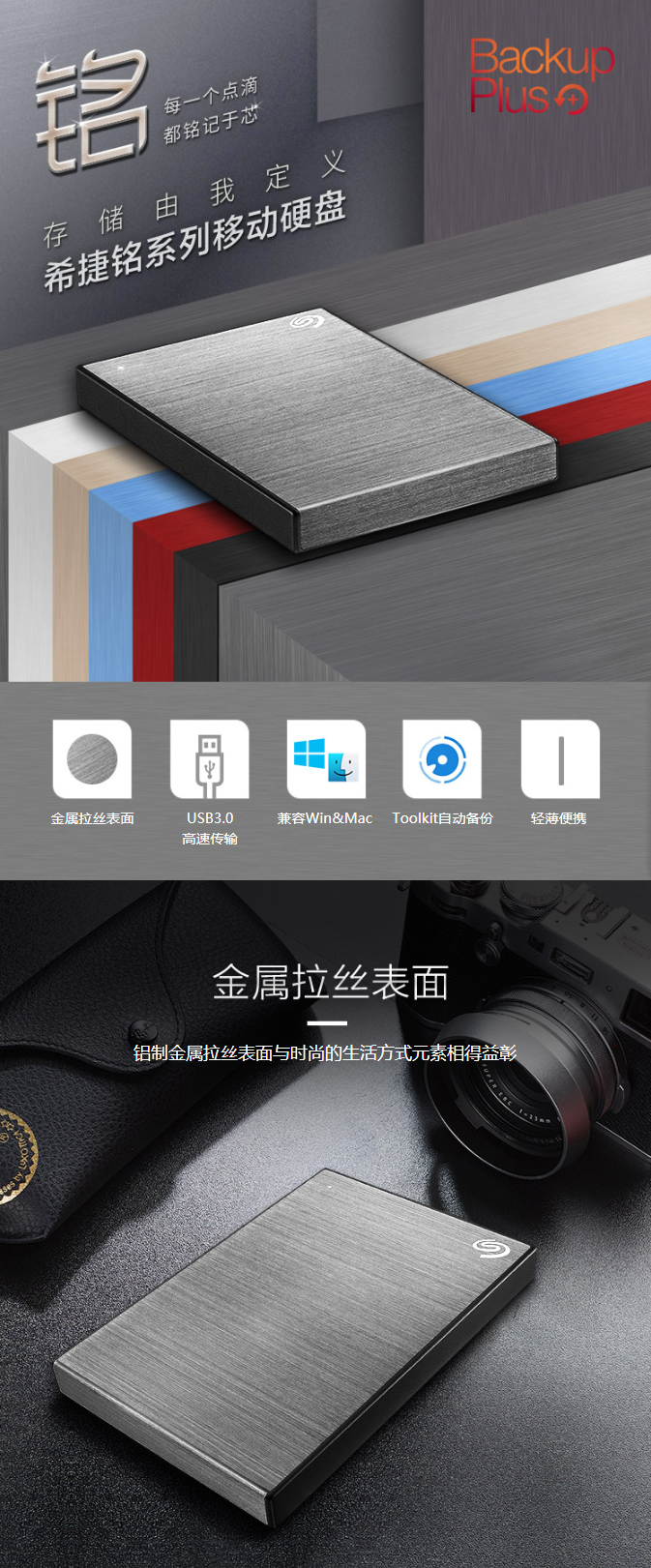Click the '轻薄便携' feature label
Image resolution: width=651 pixels, height=1568 pixels.
coord(559,818)
